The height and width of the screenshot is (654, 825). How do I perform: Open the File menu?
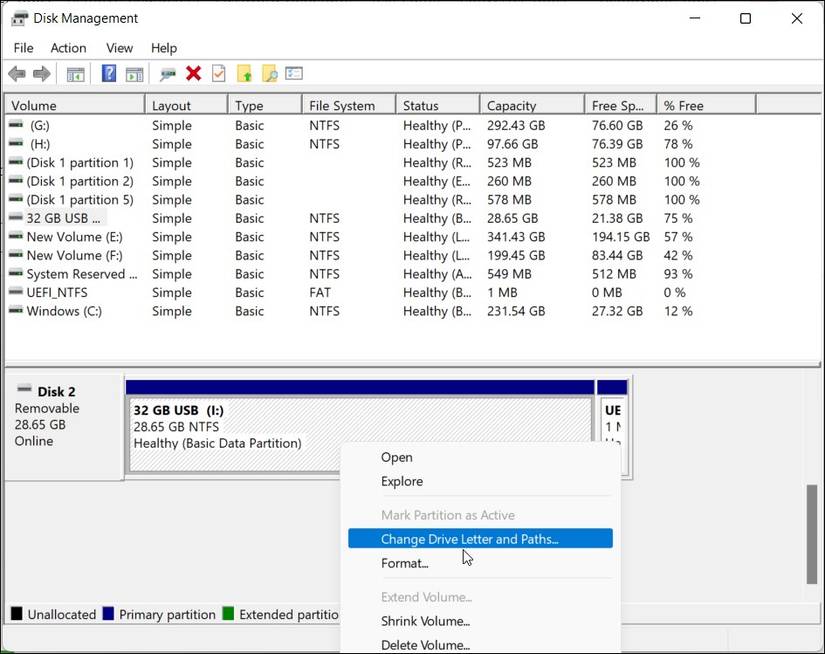(23, 48)
